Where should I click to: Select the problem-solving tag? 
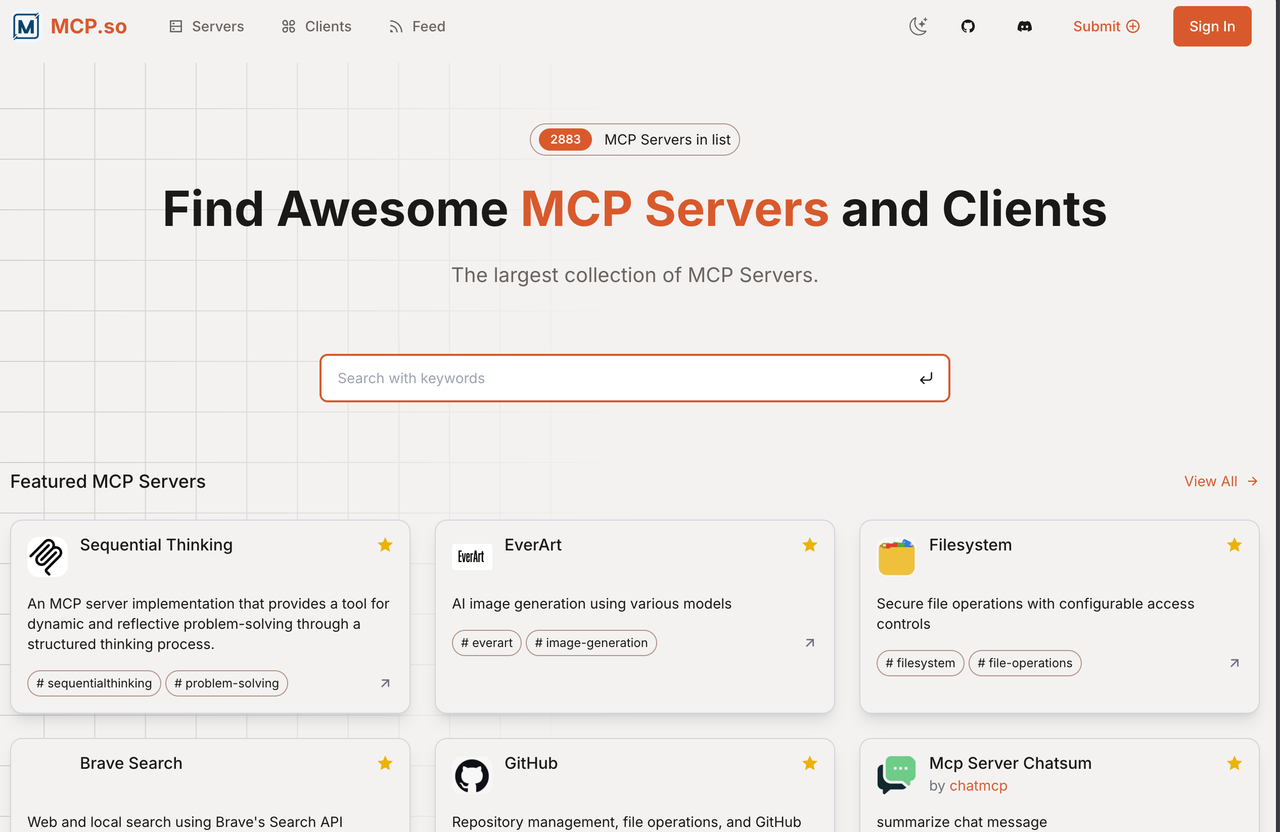coord(226,683)
